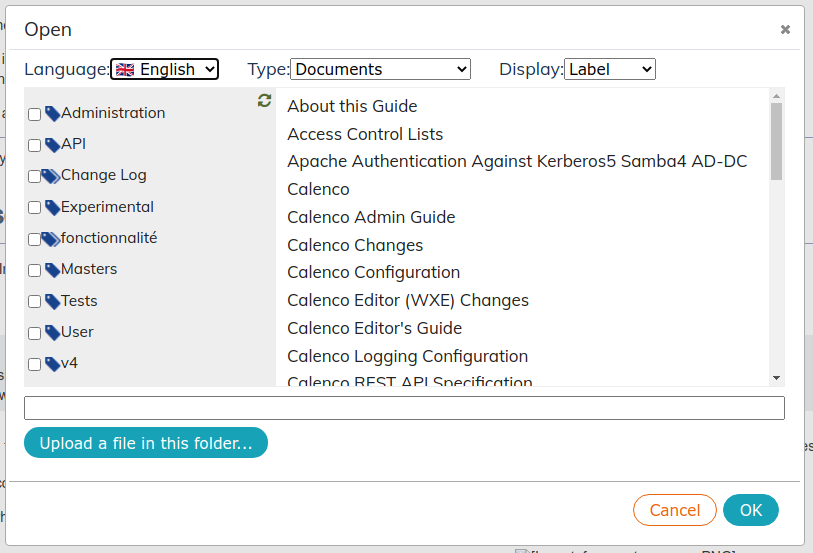Select 'About this Guide' document
This screenshot has height=553, width=813.
(x=352, y=106)
